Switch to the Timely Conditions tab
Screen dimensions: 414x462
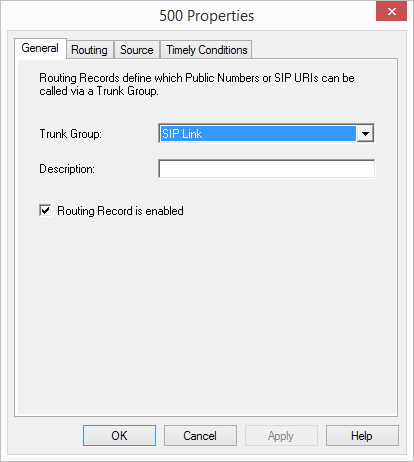[207, 50]
